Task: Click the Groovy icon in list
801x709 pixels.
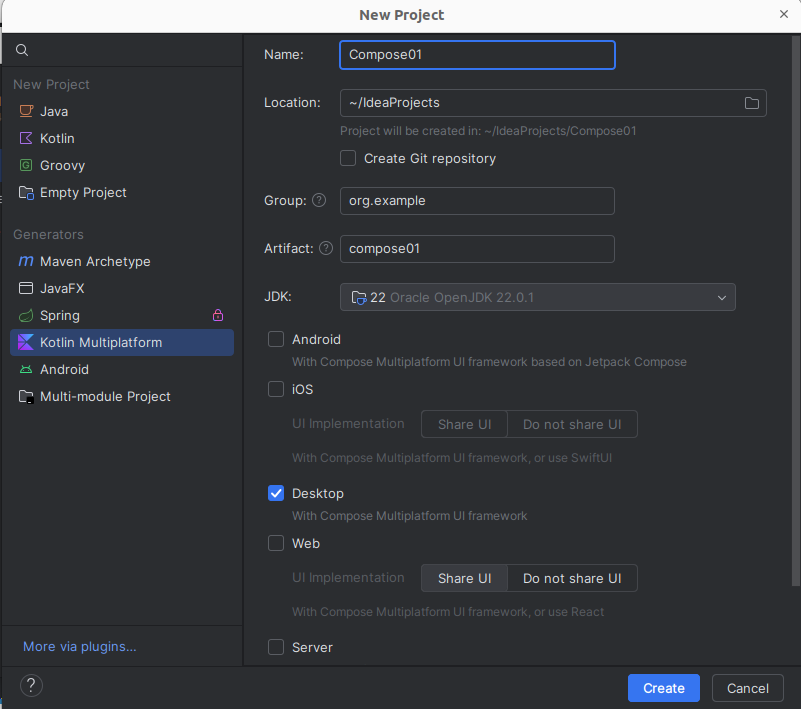Action: (26, 165)
